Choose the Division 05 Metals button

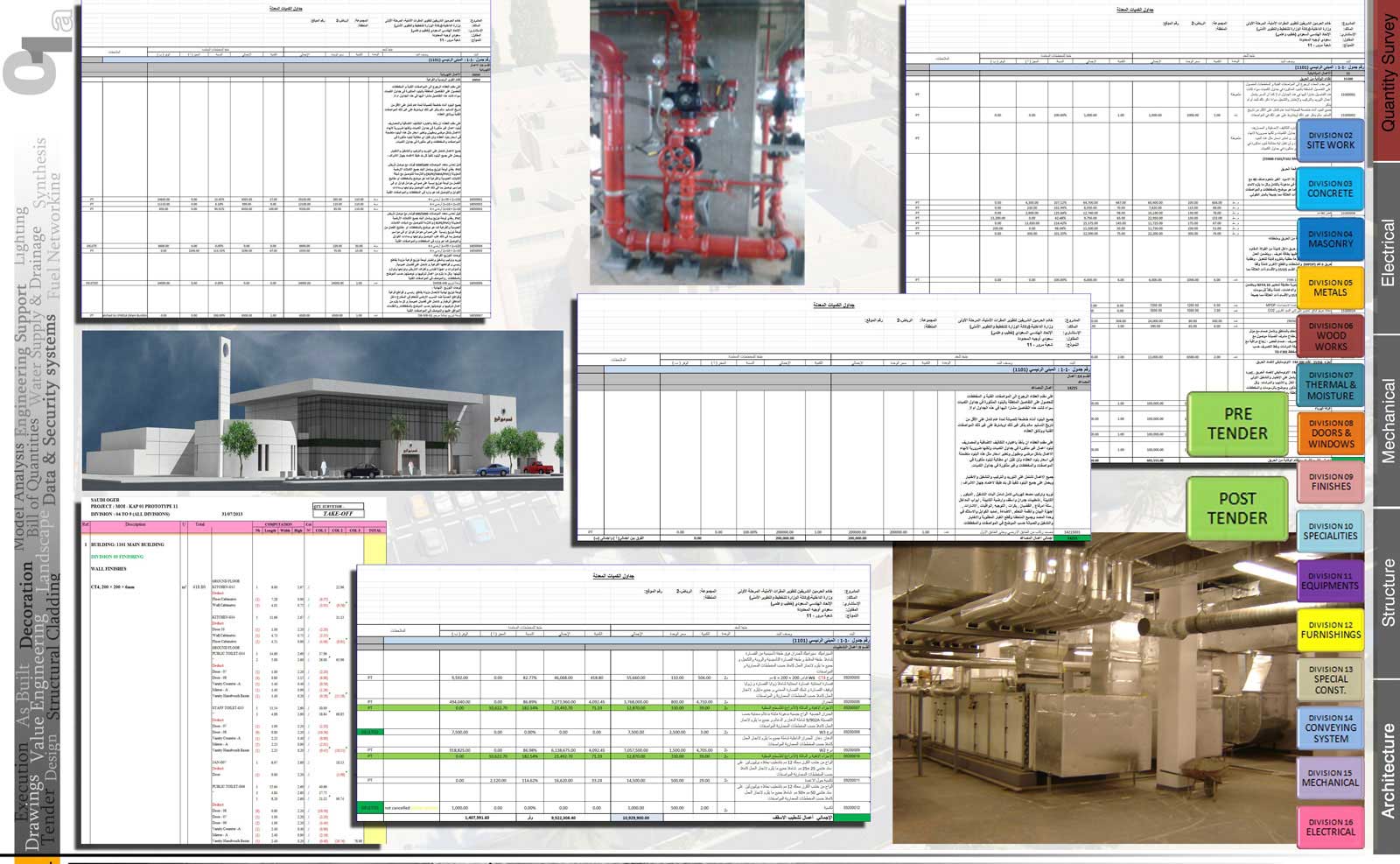click(1330, 288)
